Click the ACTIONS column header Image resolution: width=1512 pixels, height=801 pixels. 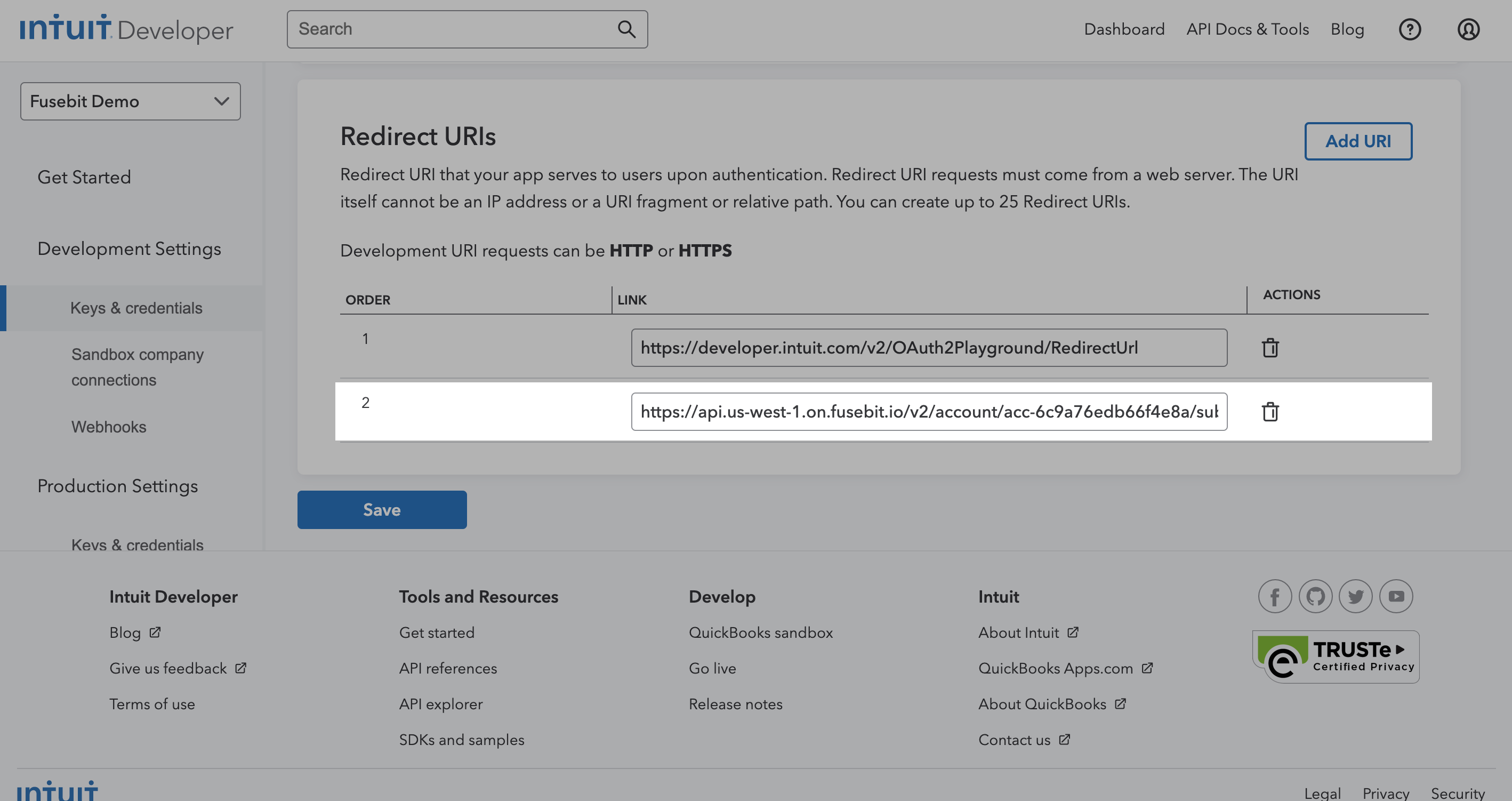[x=1291, y=295]
